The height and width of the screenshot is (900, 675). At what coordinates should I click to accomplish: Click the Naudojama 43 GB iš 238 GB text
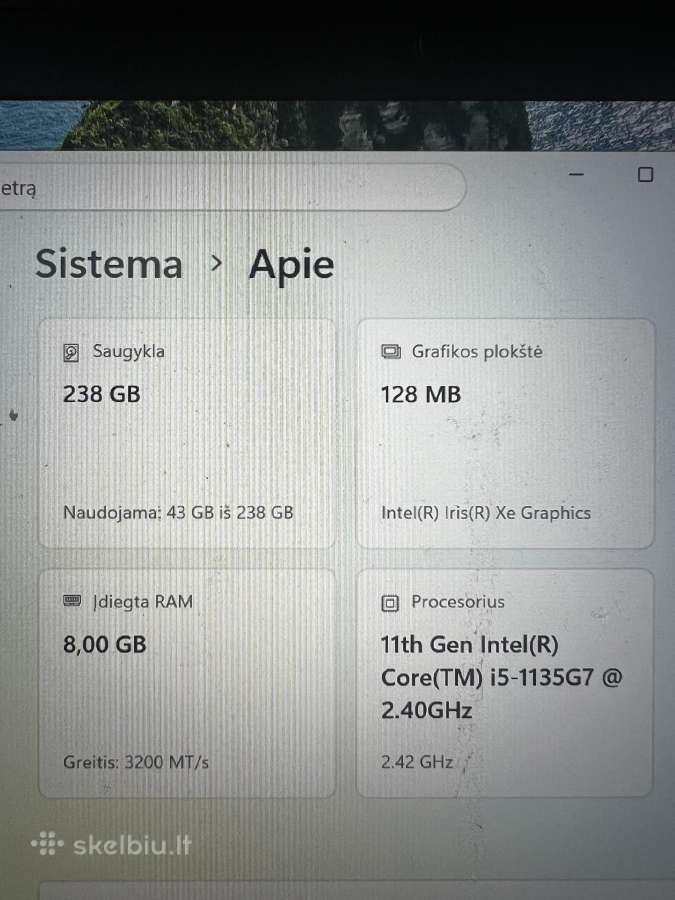[x=178, y=513]
